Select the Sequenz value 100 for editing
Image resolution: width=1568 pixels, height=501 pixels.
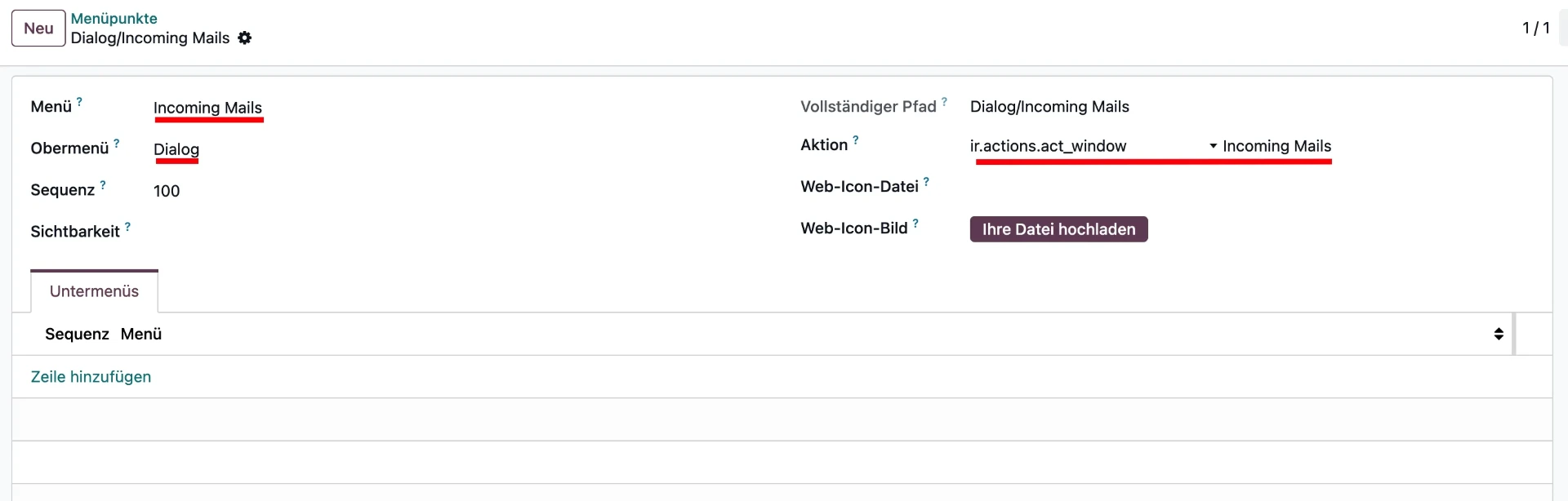167,190
